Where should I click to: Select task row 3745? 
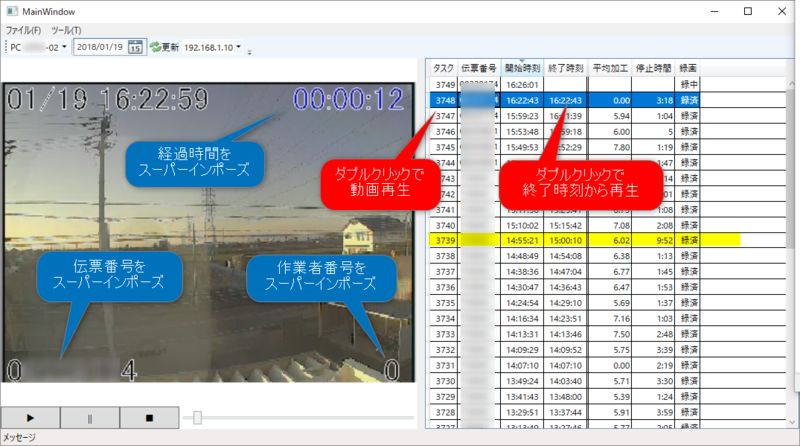(x=564, y=147)
